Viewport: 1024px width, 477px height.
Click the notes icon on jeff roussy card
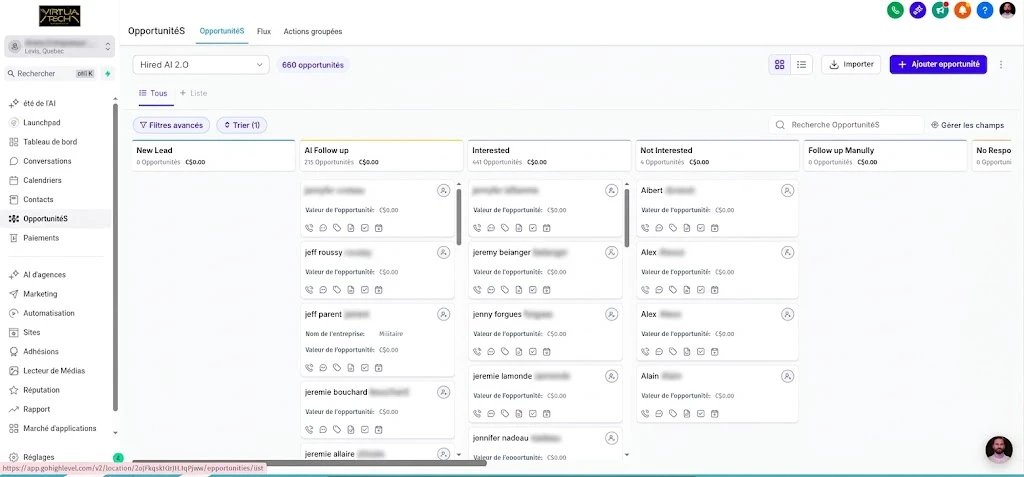click(351, 289)
